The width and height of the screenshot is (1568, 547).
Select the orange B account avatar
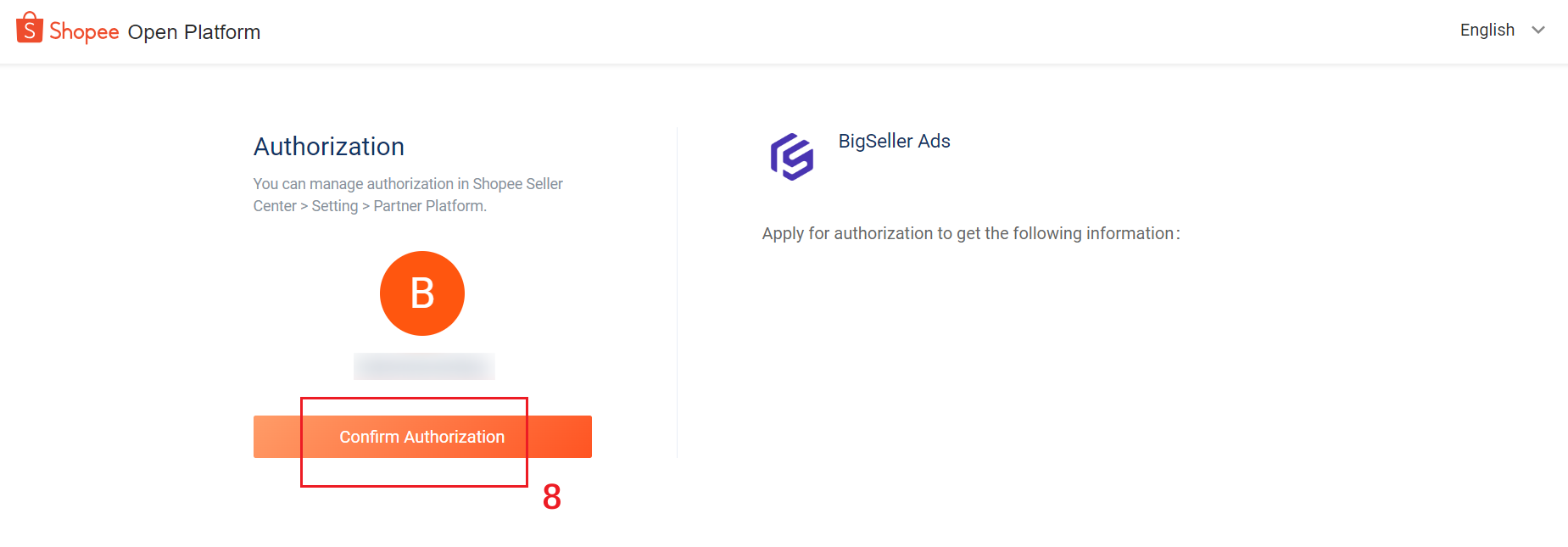422,293
